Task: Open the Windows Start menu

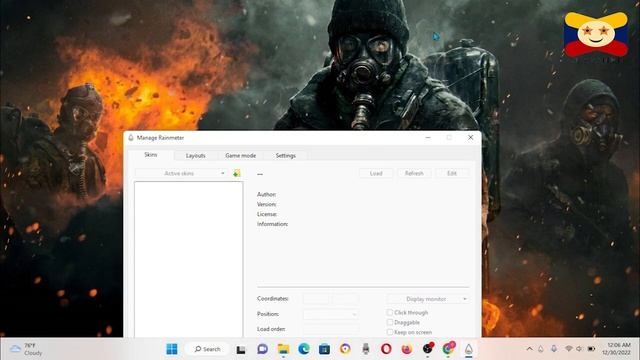Action: click(x=172, y=349)
